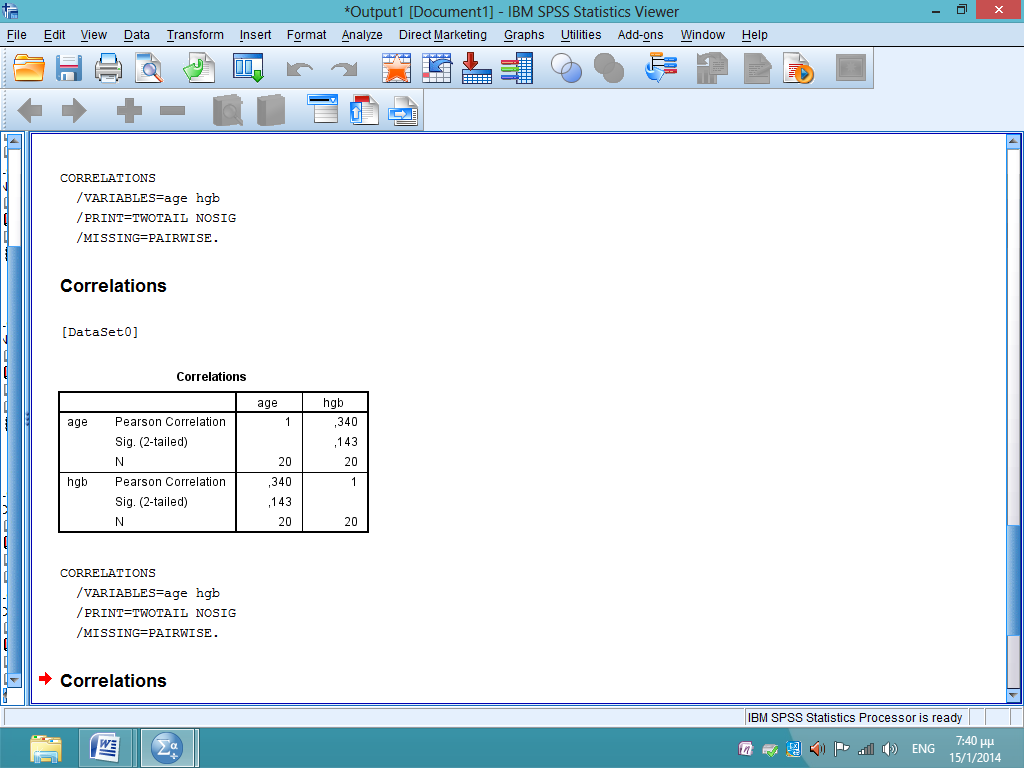1024x768 pixels.
Task: Click the Action Center flag tray icon
Action: [x=842, y=749]
